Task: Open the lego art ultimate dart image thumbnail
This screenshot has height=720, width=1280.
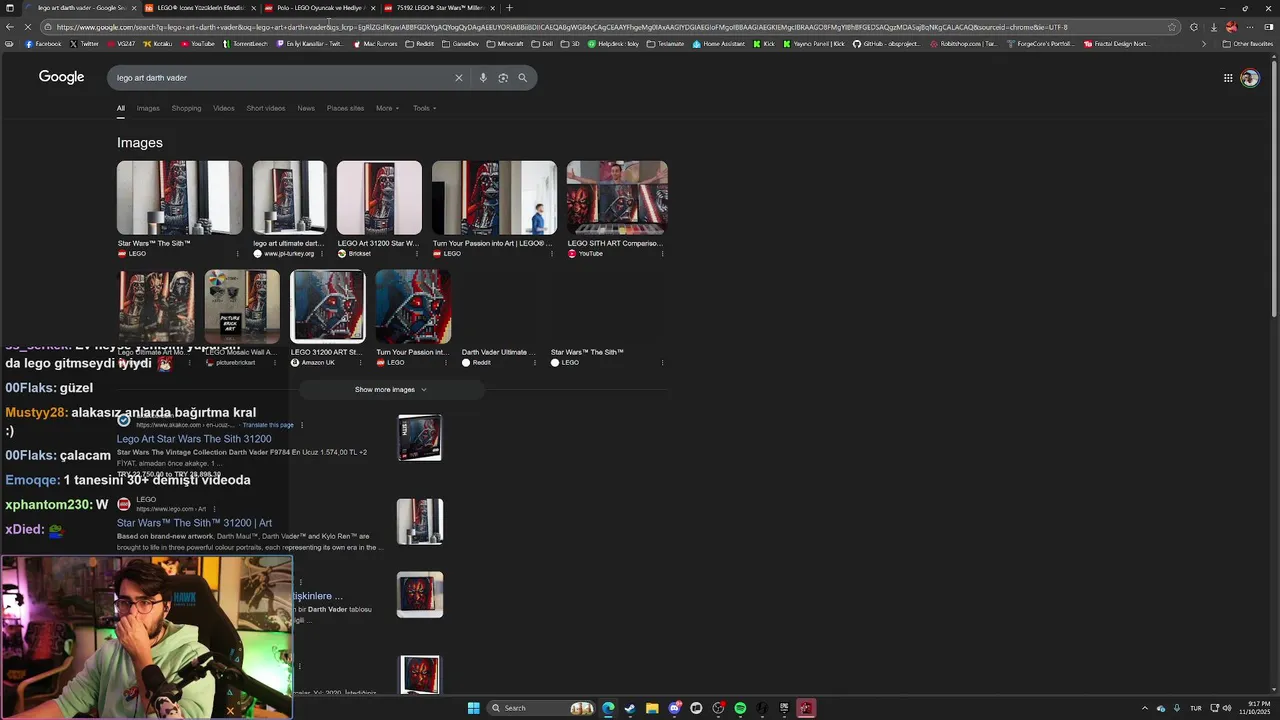Action: click(289, 198)
